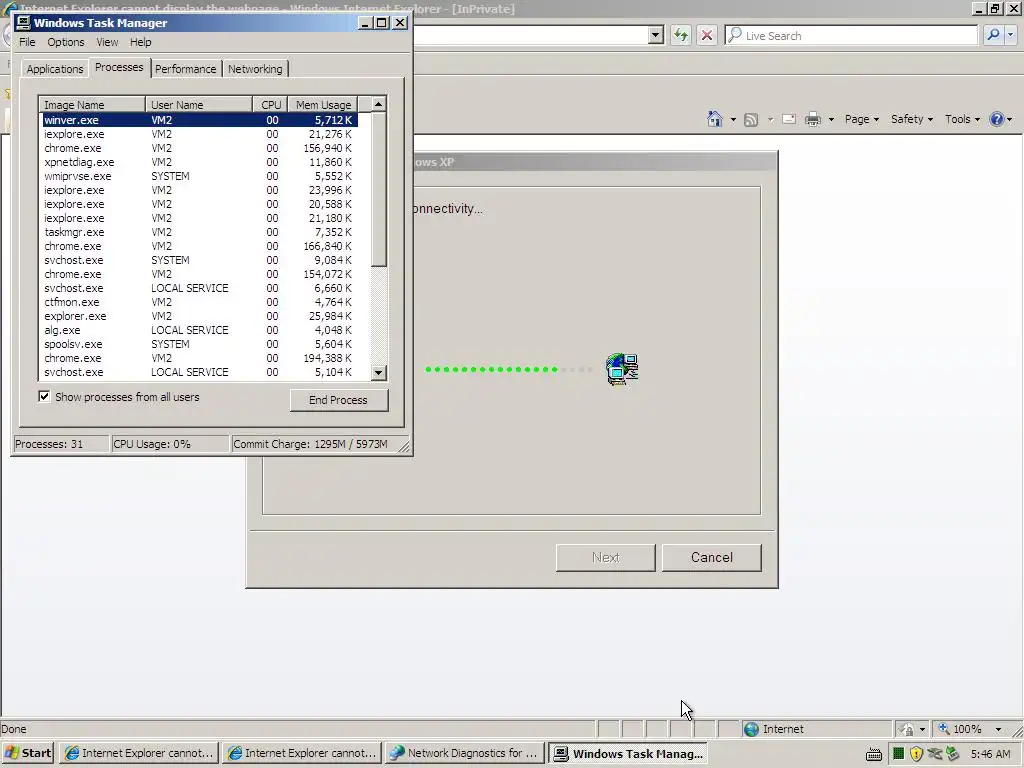Image resolution: width=1024 pixels, height=768 pixels.
Task: Sort by Image Name column header
Action: (91, 104)
